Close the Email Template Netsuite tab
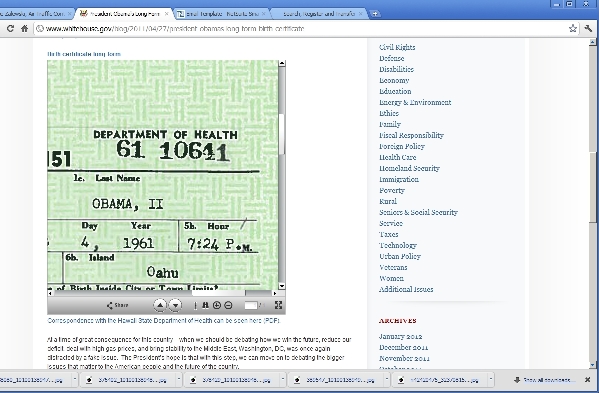Image resolution: width=599 pixels, height=393 pixels. (263, 14)
